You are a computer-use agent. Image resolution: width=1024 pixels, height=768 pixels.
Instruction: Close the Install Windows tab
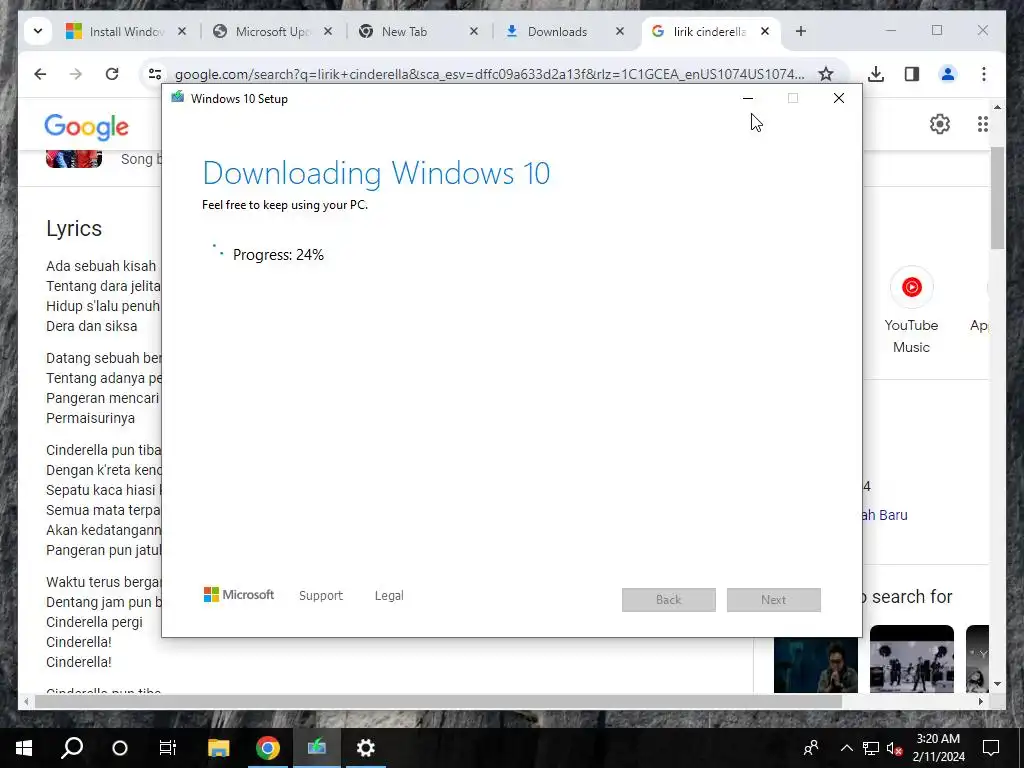pyautogui.click(x=182, y=31)
